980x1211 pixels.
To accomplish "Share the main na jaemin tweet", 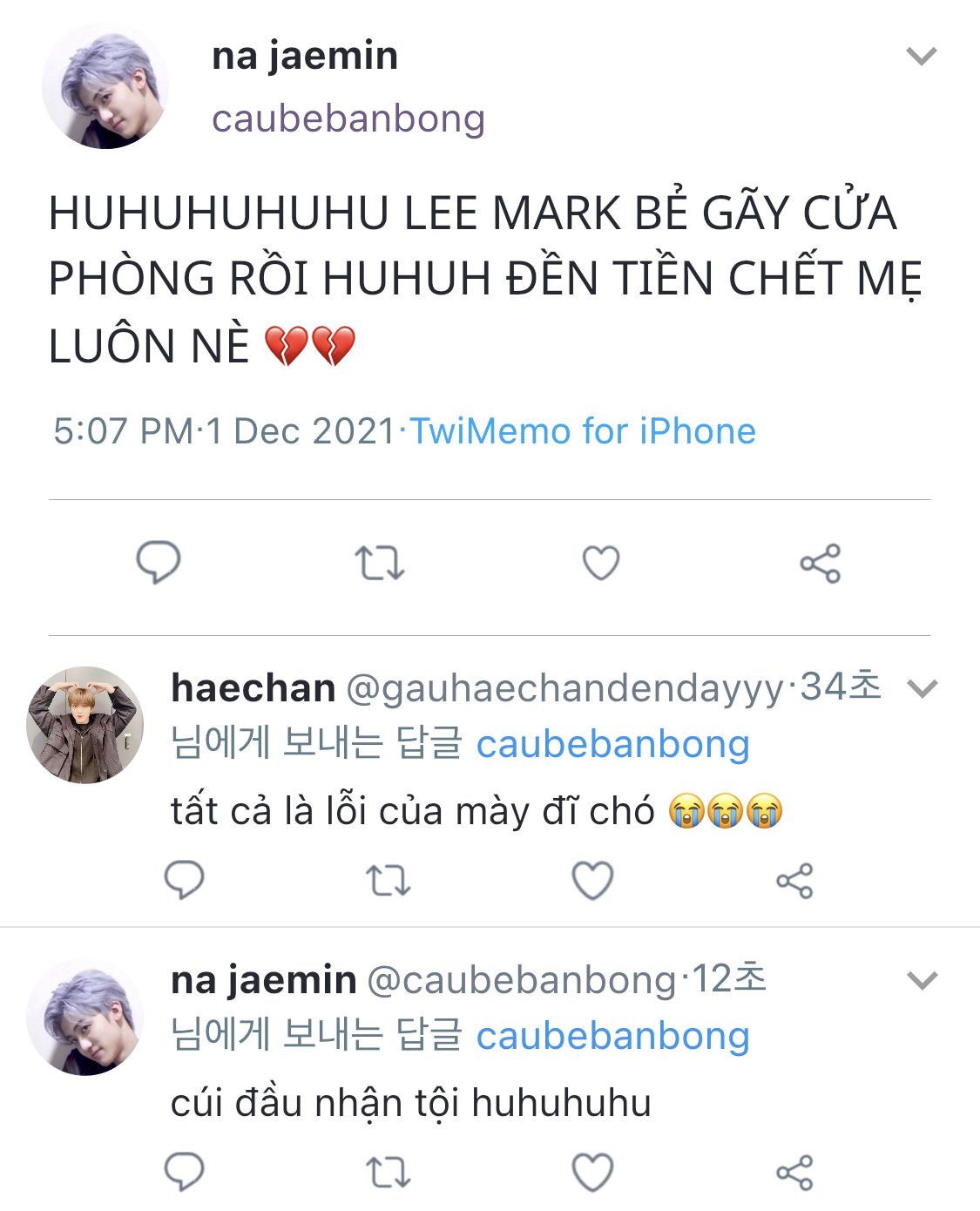I will [x=821, y=563].
